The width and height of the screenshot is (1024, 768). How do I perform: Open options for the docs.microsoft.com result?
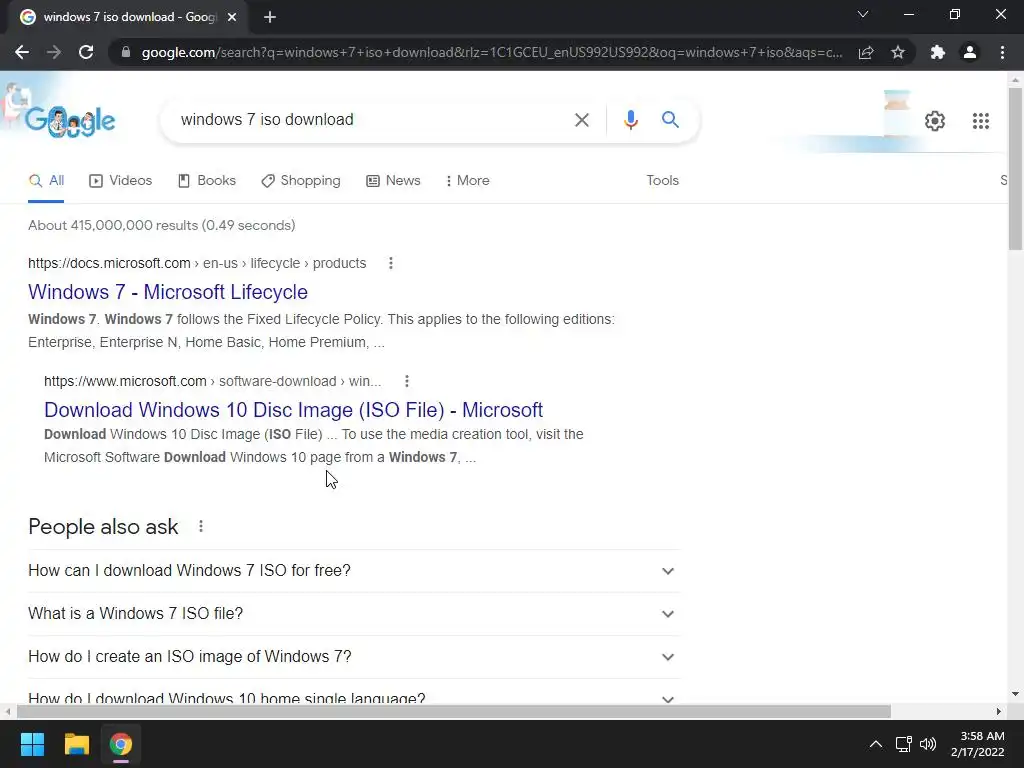point(391,263)
